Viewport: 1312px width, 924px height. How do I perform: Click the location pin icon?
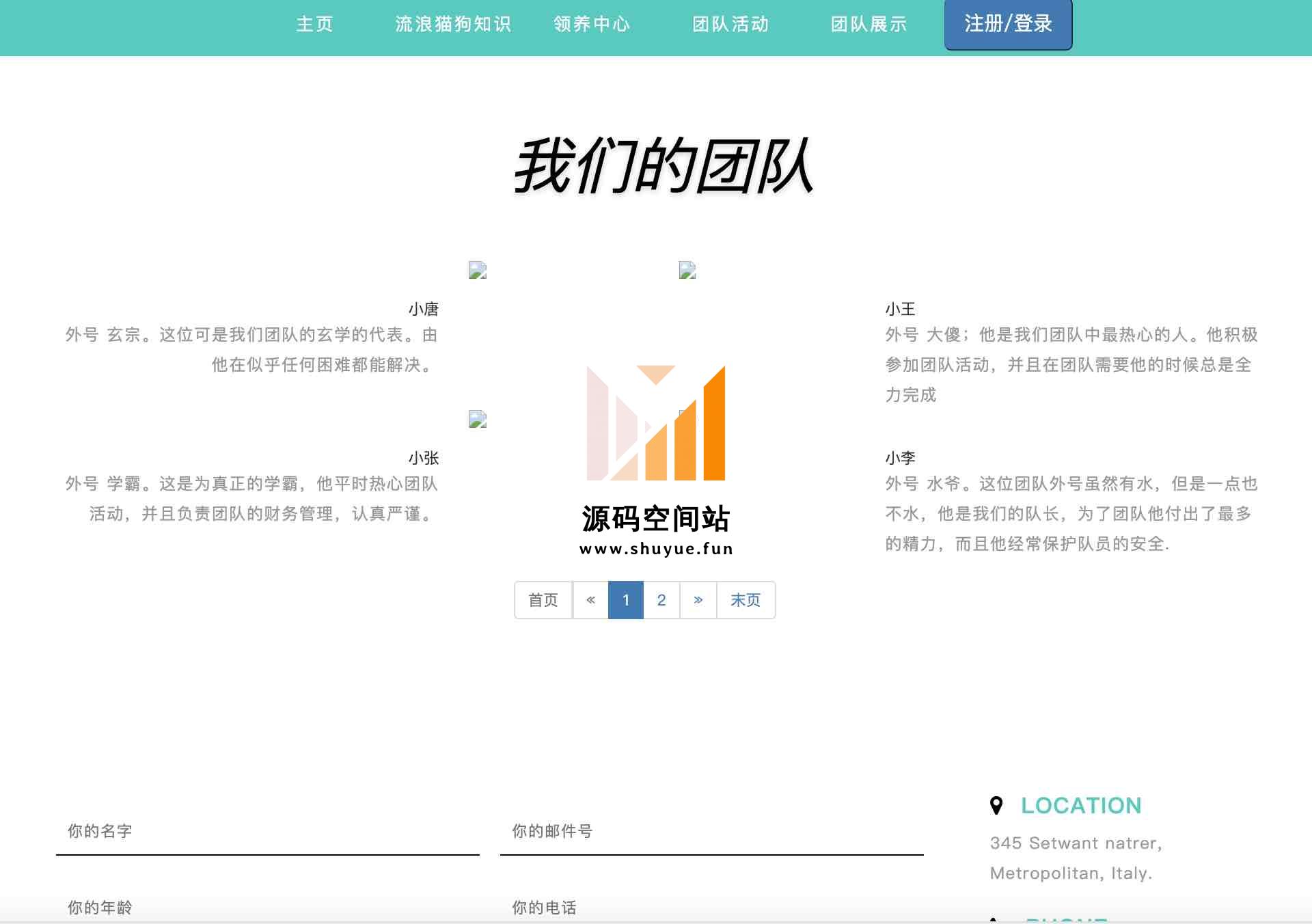pos(996,806)
